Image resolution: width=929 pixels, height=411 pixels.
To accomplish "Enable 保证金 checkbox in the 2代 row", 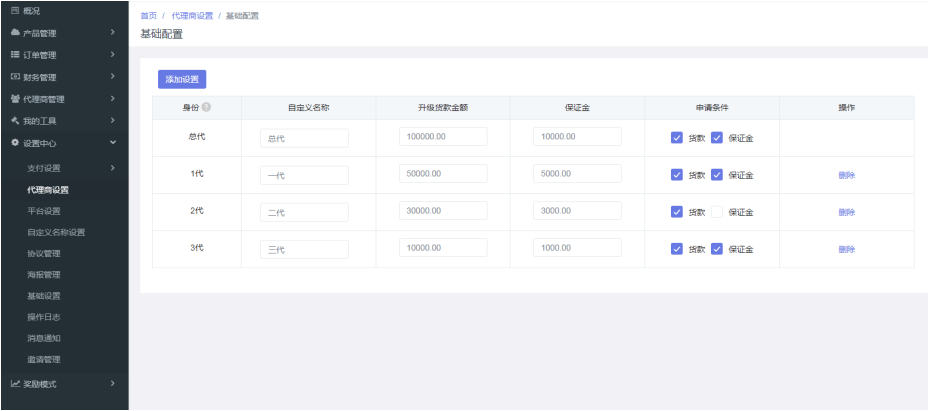I will pos(716,212).
